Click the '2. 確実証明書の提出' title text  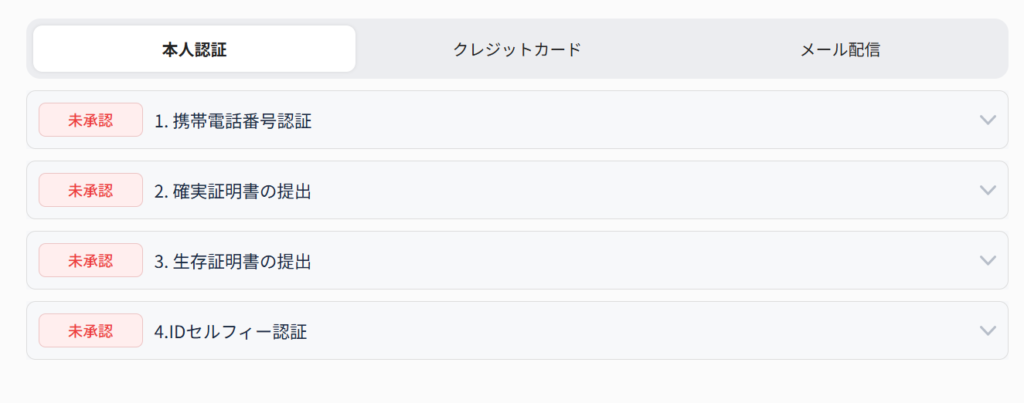pos(233,191)
